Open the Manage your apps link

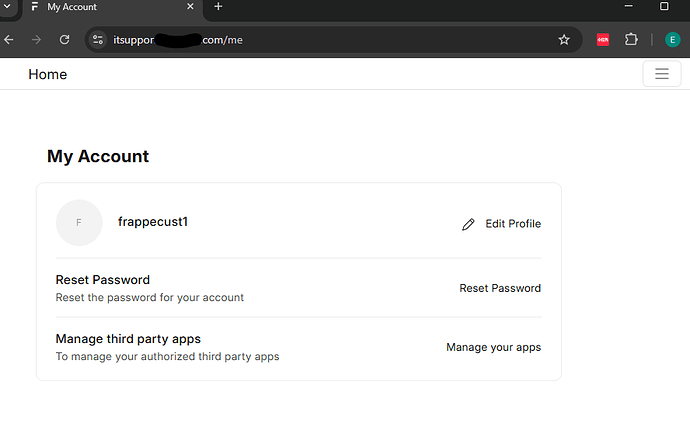point(493,347)
